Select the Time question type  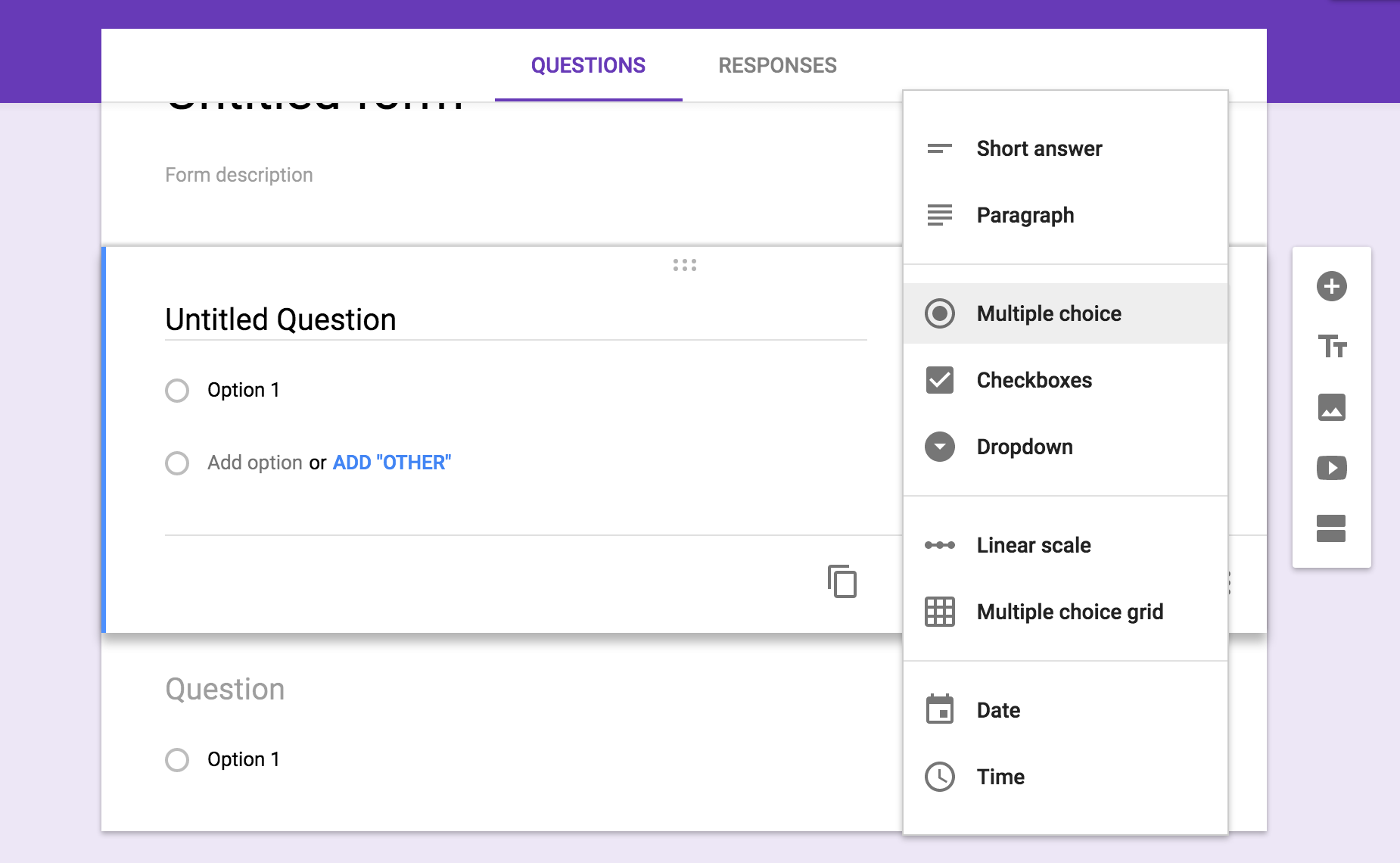click(1000, 776)
